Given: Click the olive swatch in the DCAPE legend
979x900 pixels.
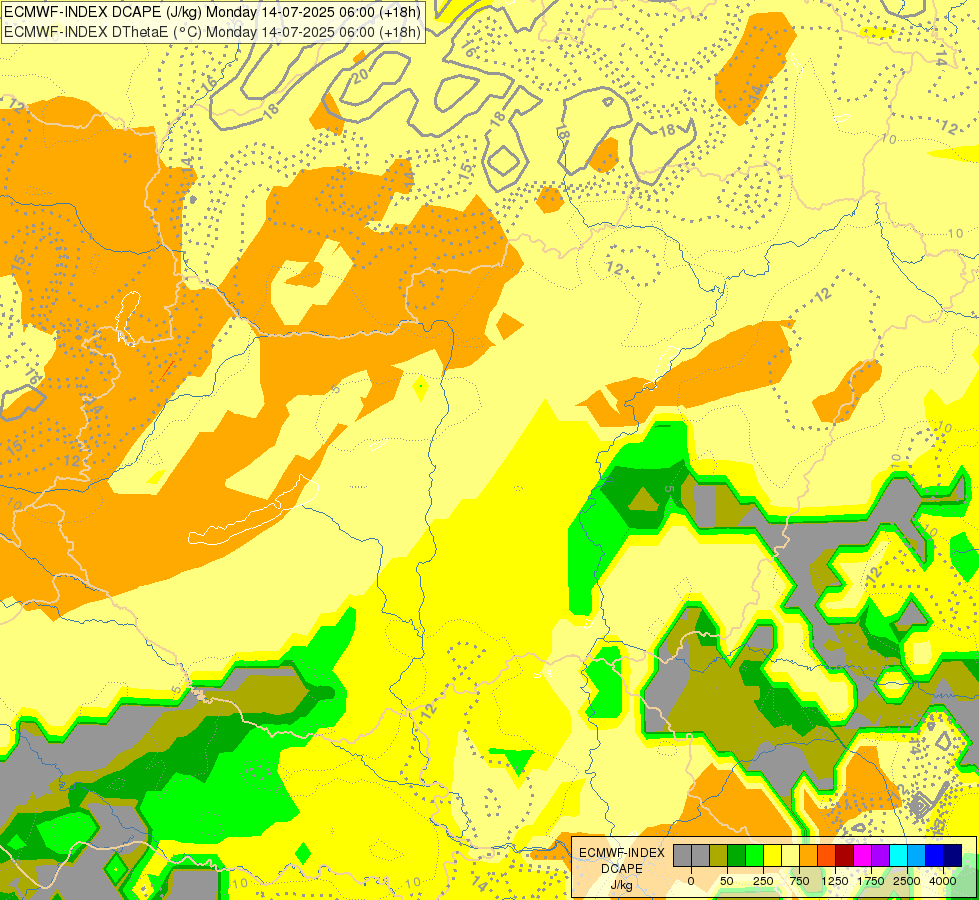Looking at the screenshot, I should (718, 855).
